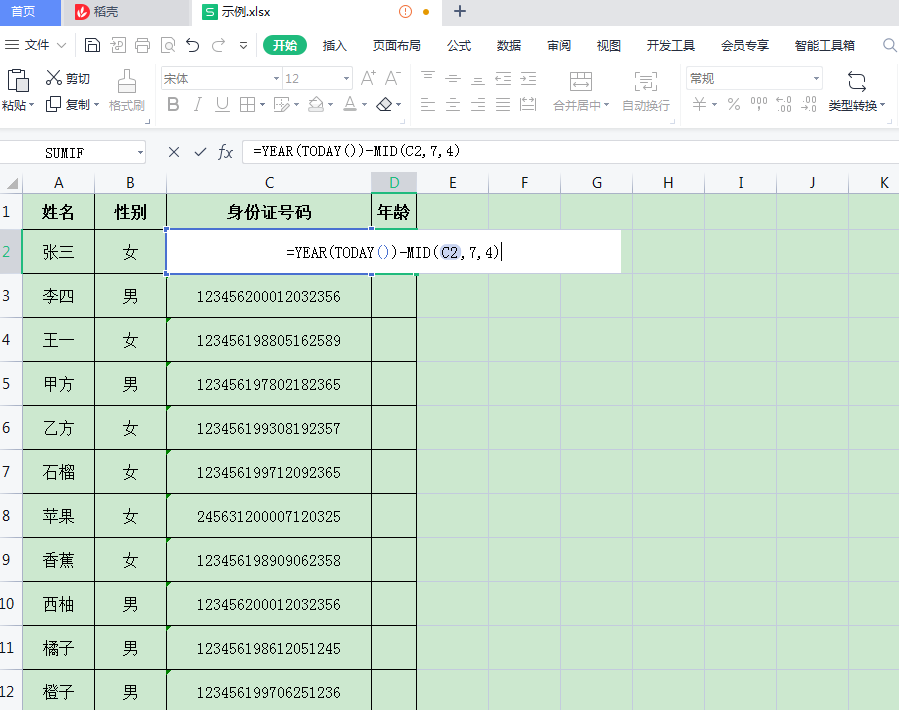
Task: Open number format dropdown 常规
Action: (816, 79)
